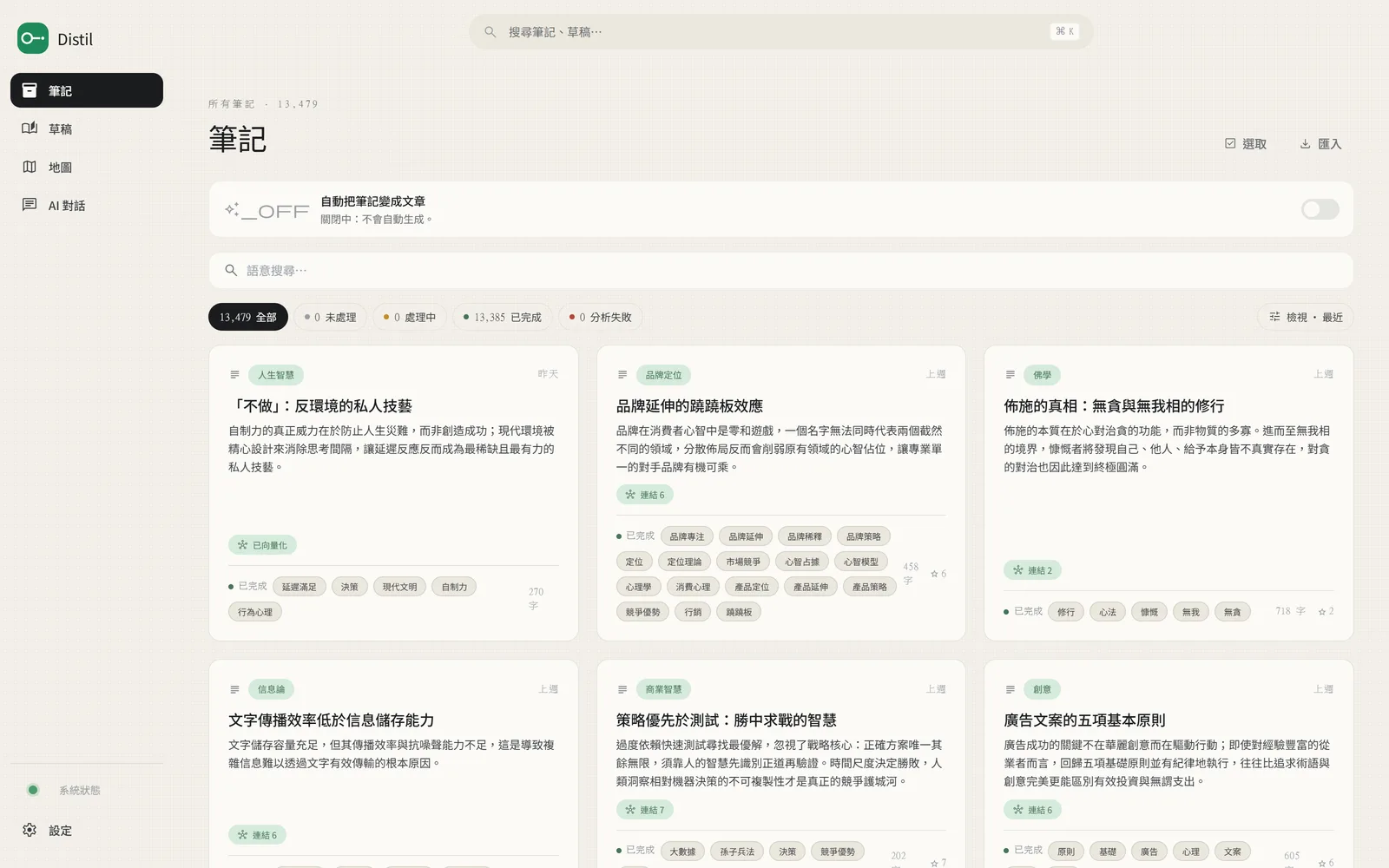
Task: Click the 文案 tag
Action: click(1233, 852)
